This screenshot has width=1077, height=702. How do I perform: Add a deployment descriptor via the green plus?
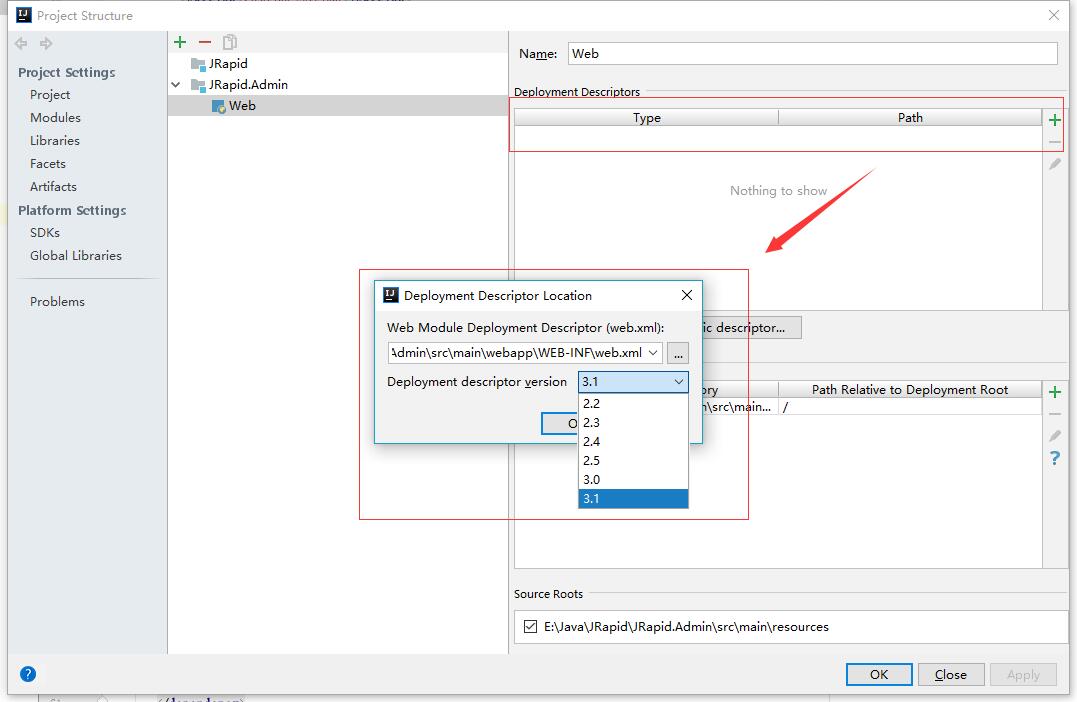[x=1055, y=120]
